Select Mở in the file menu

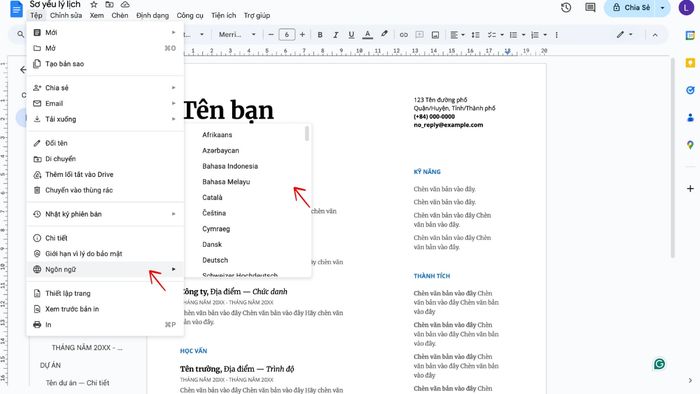pyautogui.click(x=105, y=48)
